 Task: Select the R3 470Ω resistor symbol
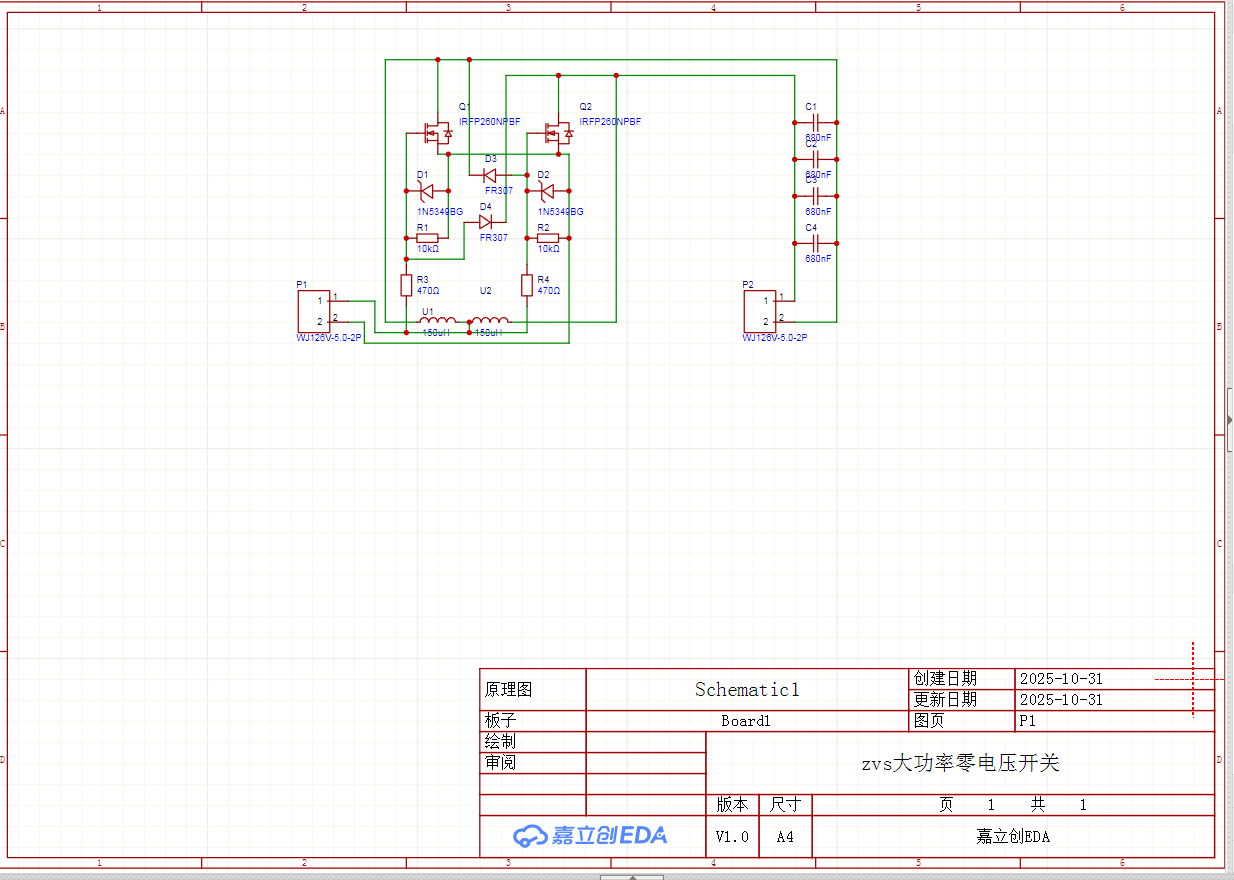point(406,285)
